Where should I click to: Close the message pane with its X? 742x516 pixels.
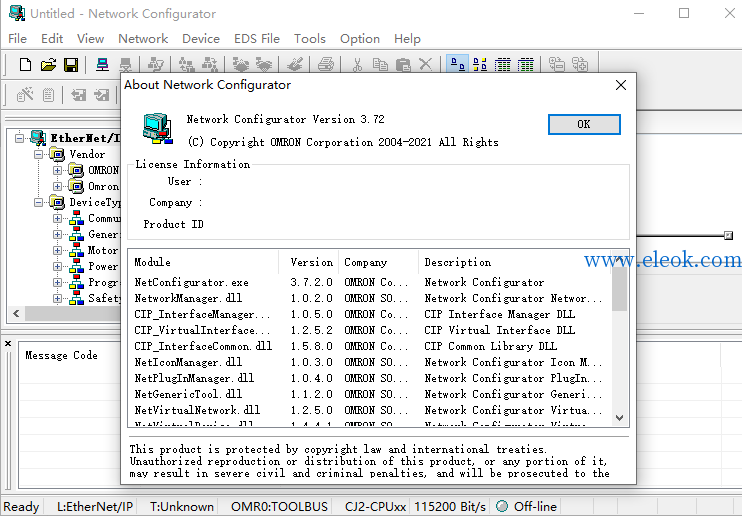[x=8, y=344]
